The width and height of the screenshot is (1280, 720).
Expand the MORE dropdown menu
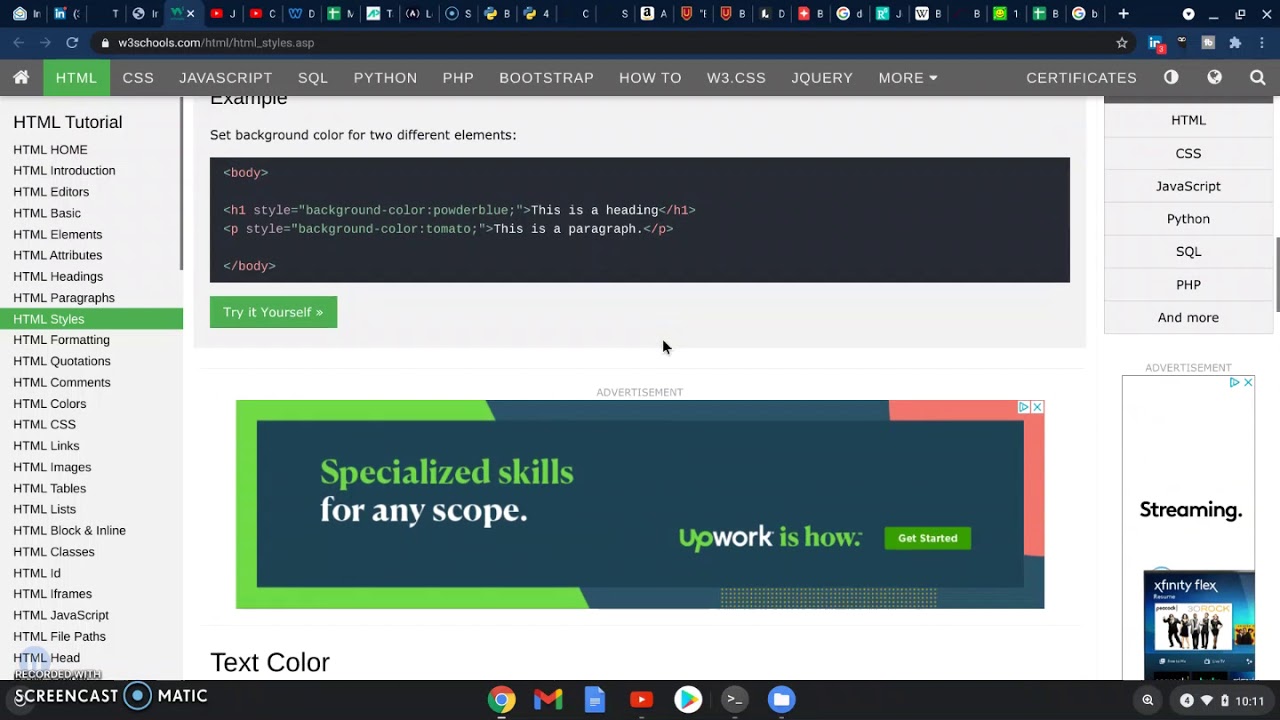[908, 77]
